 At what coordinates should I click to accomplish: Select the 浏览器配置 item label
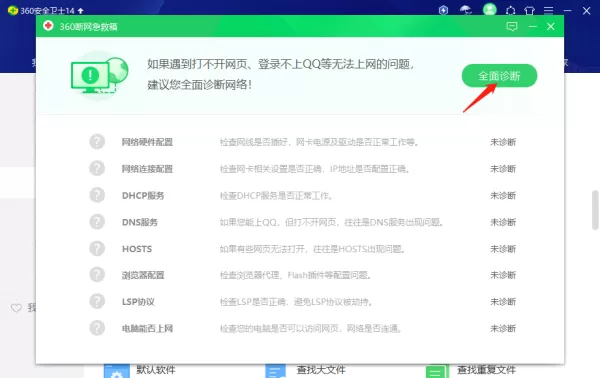(x=143, y=275)
